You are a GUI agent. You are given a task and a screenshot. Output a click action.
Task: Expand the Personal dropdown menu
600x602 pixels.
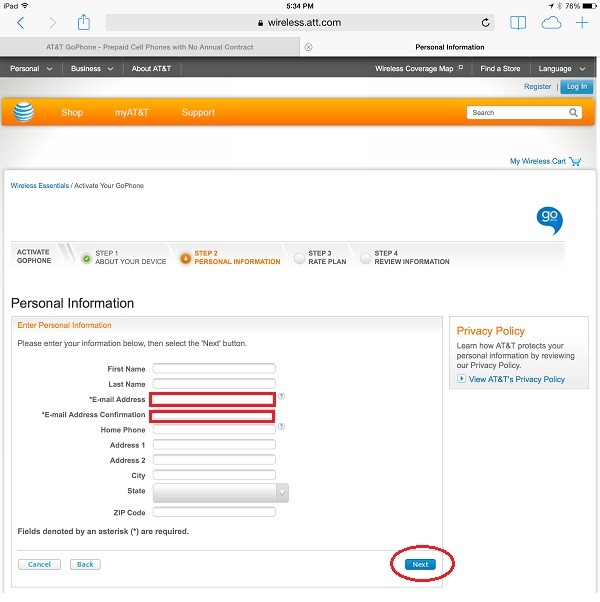click(31, 69)
